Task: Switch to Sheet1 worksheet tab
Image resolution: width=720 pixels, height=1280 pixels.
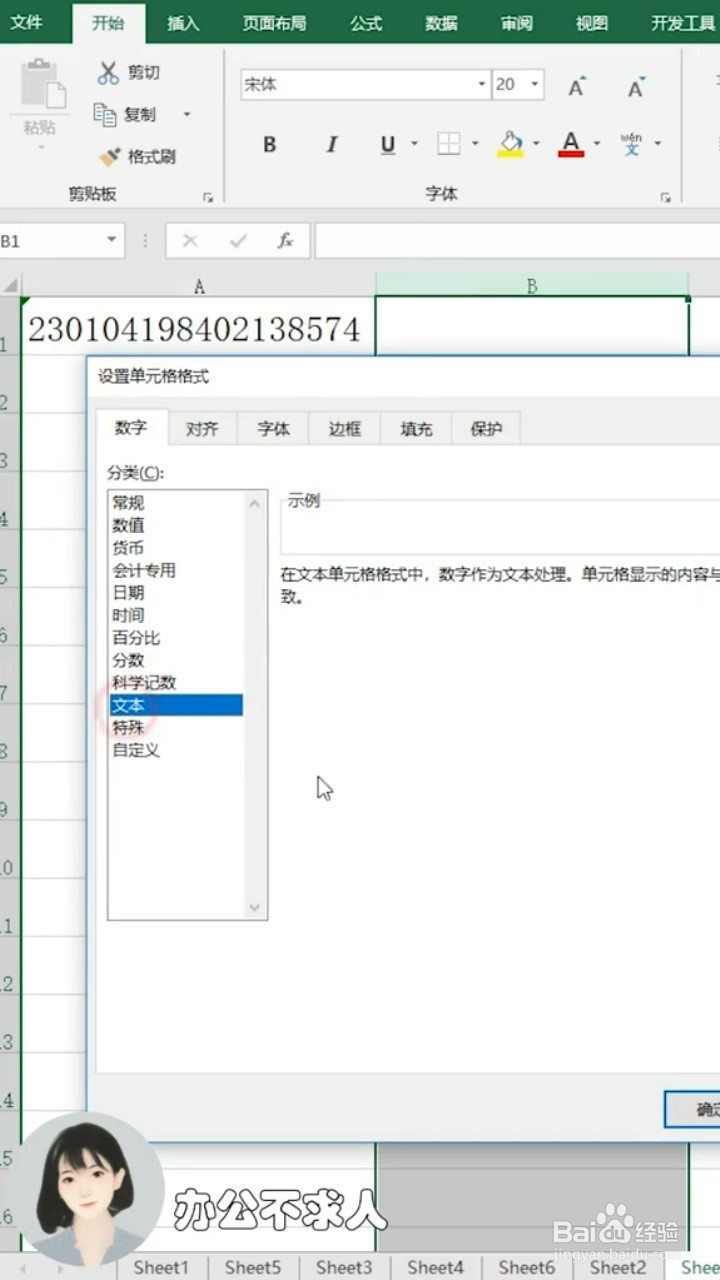Action: pyautogui.click(x=161, y=1267)
